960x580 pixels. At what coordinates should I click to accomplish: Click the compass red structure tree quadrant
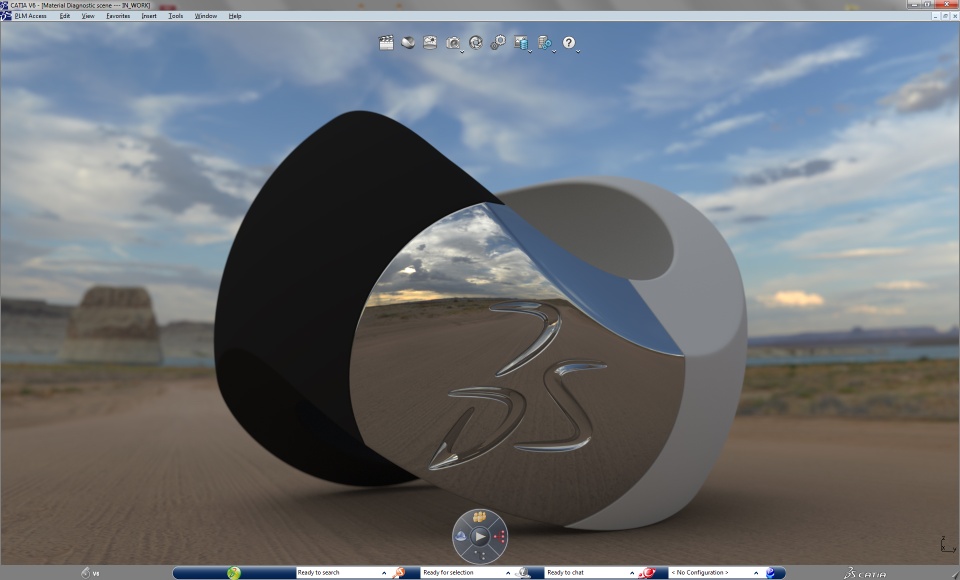pos(500,537)
